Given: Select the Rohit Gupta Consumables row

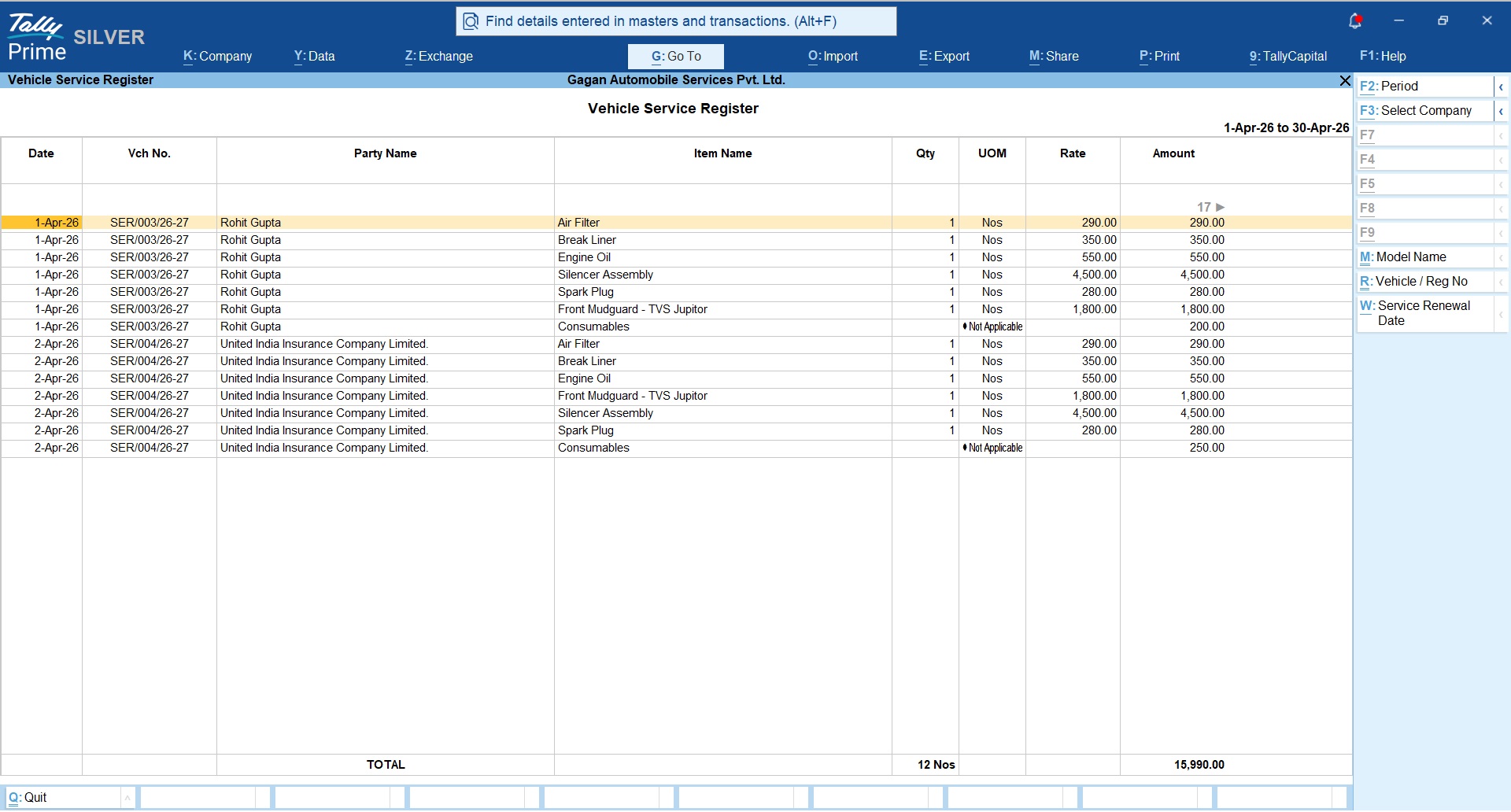Looking at the screenshot, I should 676,327.
